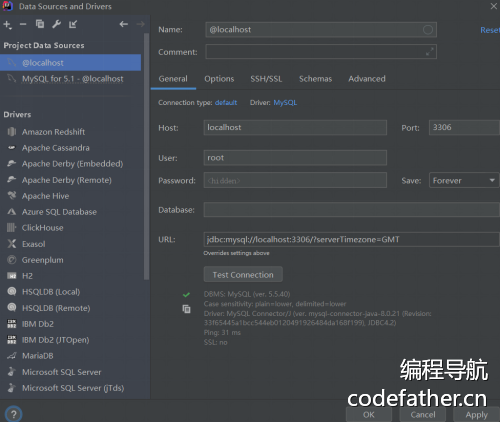Change connection type via default link
This screenshot has width=500, height=423.
[226, 102]
